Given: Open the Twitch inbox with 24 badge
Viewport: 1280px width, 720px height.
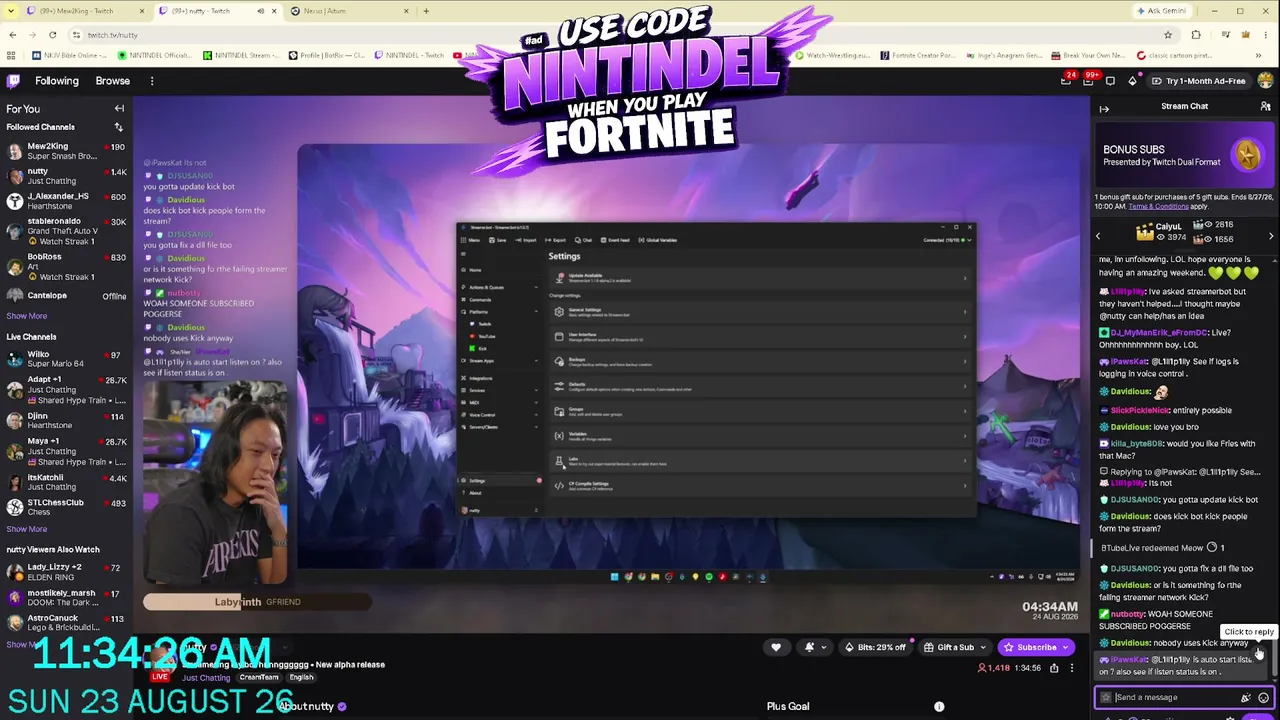Looking at the screenshot, I should click(x=1066, y=81).
